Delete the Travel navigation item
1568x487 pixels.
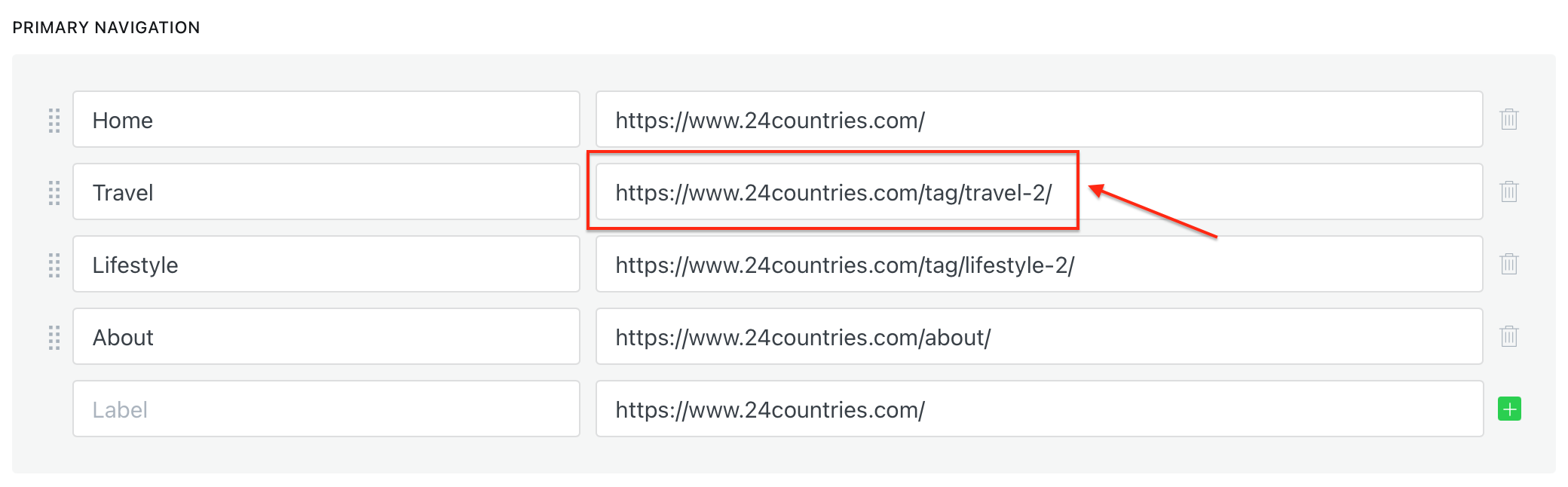coord(1508,191)
